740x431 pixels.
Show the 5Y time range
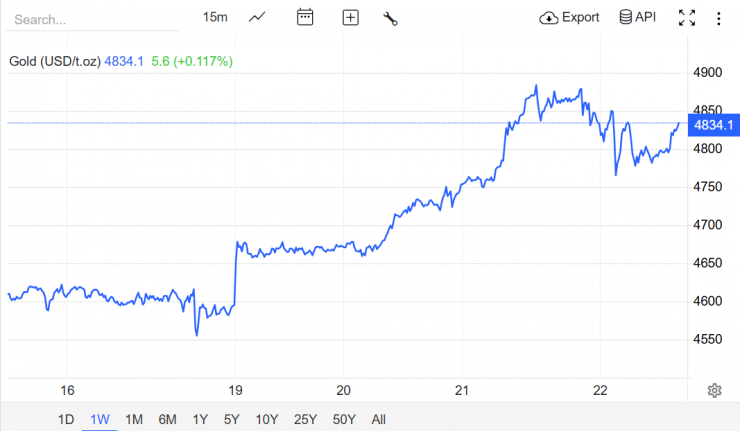click(x=232, y=419)
